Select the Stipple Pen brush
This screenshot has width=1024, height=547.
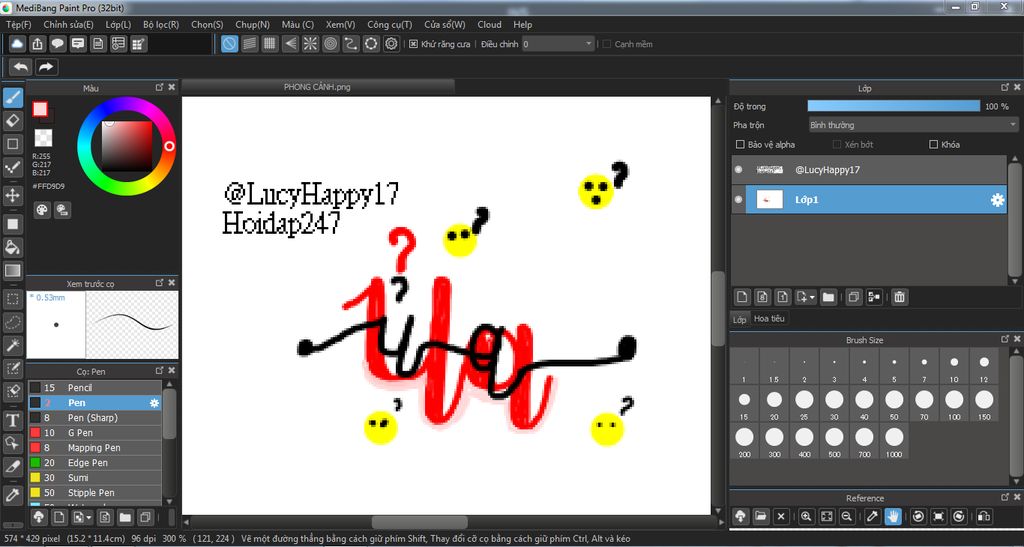tap(95, 493)
